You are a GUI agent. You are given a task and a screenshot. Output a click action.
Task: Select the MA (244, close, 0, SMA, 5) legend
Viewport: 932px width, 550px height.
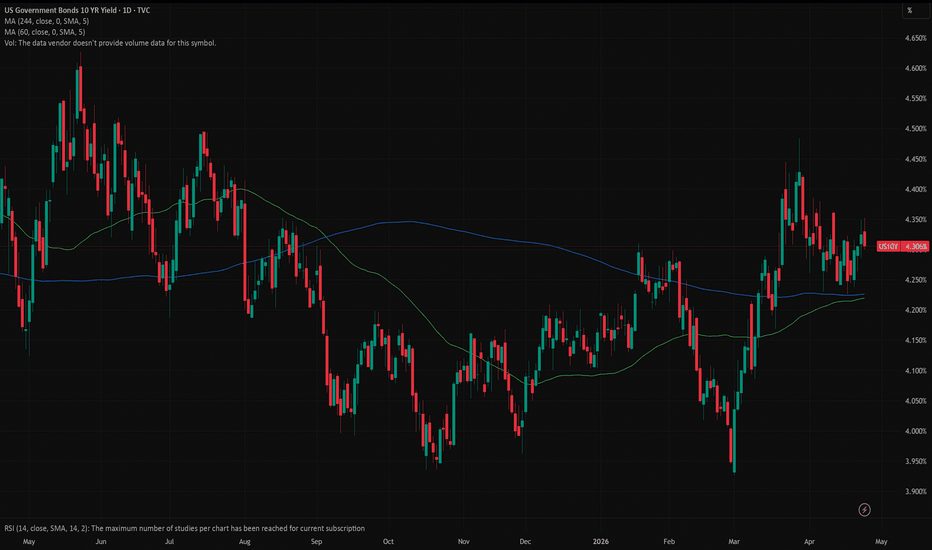[46, 21]
